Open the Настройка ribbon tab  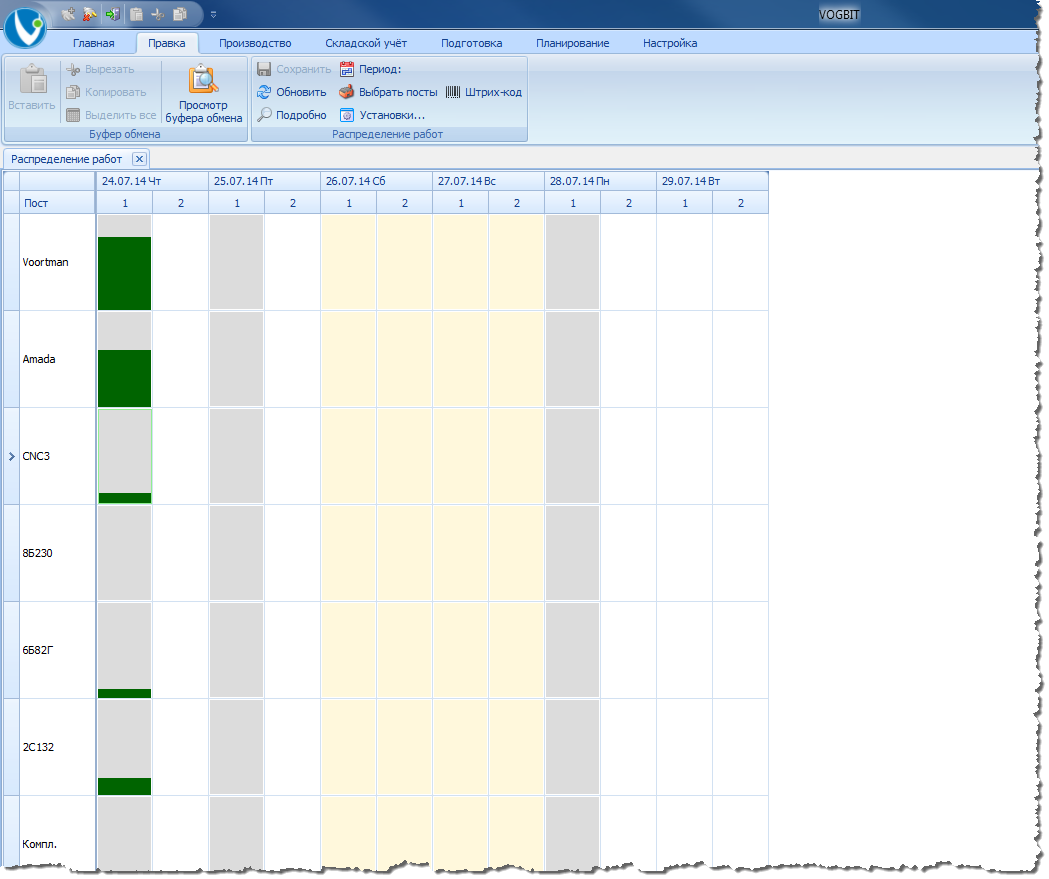670,43
